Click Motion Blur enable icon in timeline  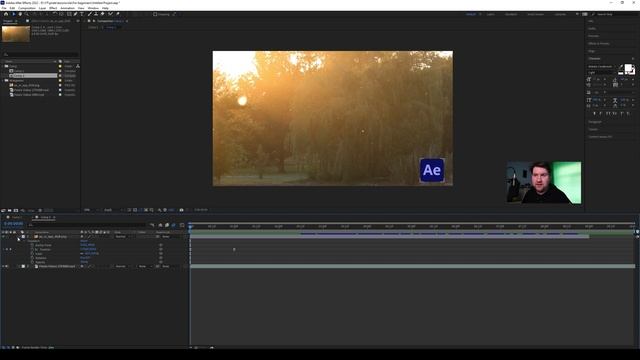(x=173, y=225)
